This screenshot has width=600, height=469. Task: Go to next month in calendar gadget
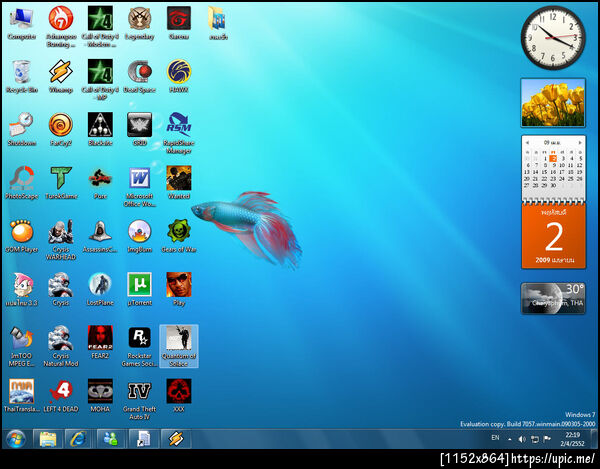580,142
